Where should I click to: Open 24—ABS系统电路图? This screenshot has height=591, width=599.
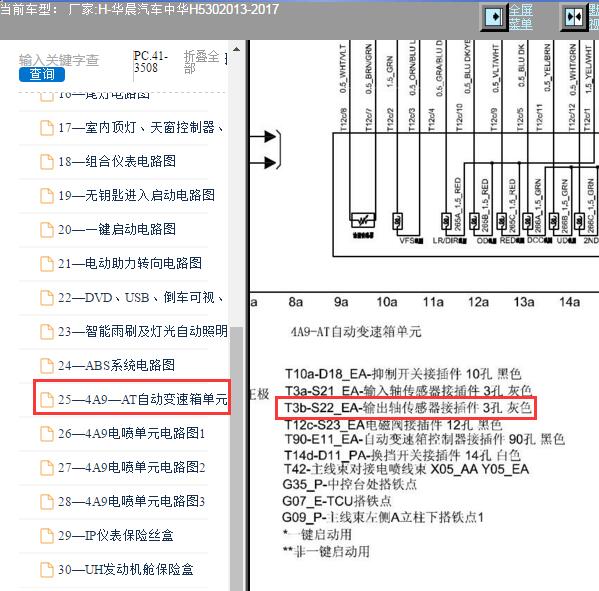(x=117, y=365)
